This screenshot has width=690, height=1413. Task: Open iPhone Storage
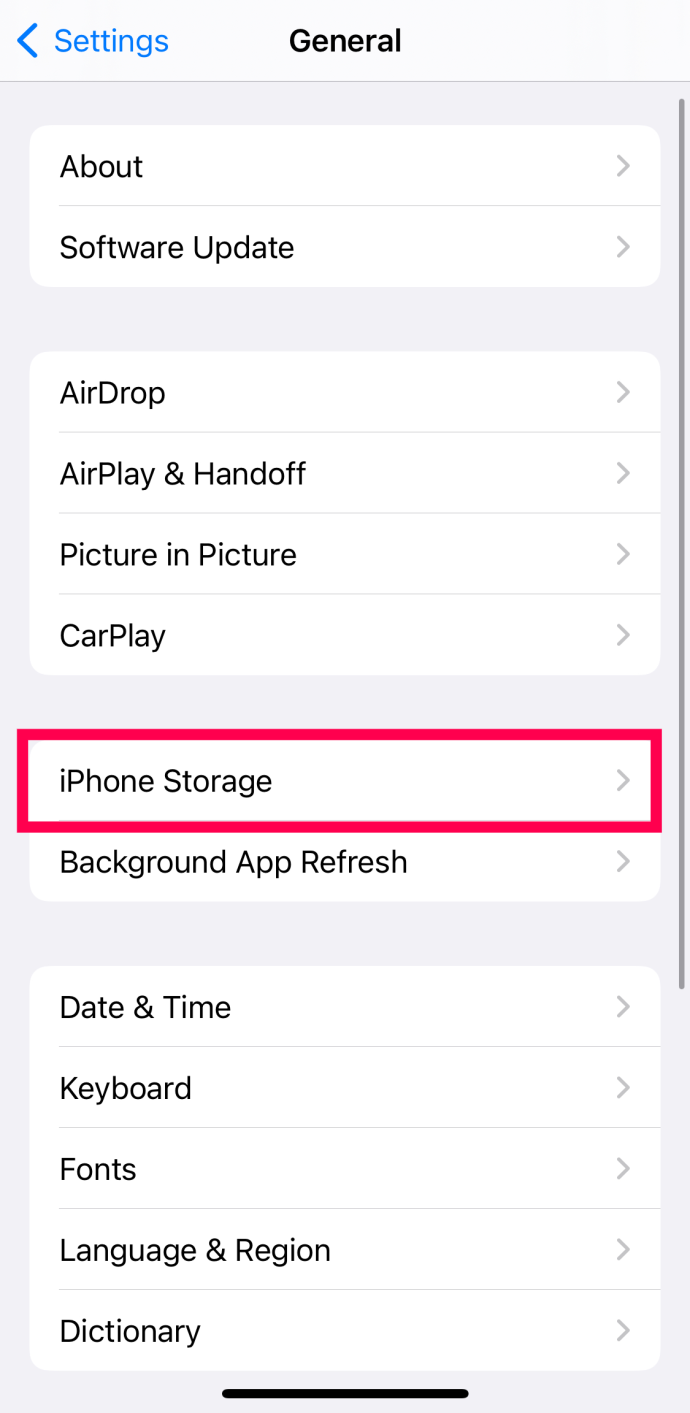coord(345,781)
